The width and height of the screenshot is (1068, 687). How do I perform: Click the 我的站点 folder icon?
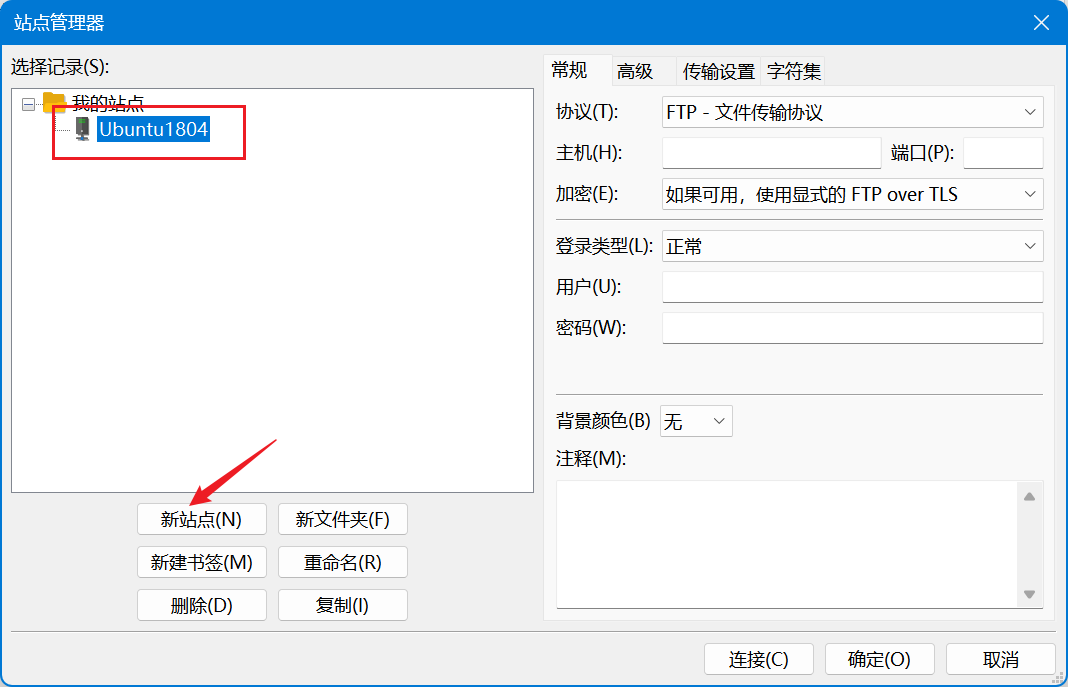coord(54,103)
